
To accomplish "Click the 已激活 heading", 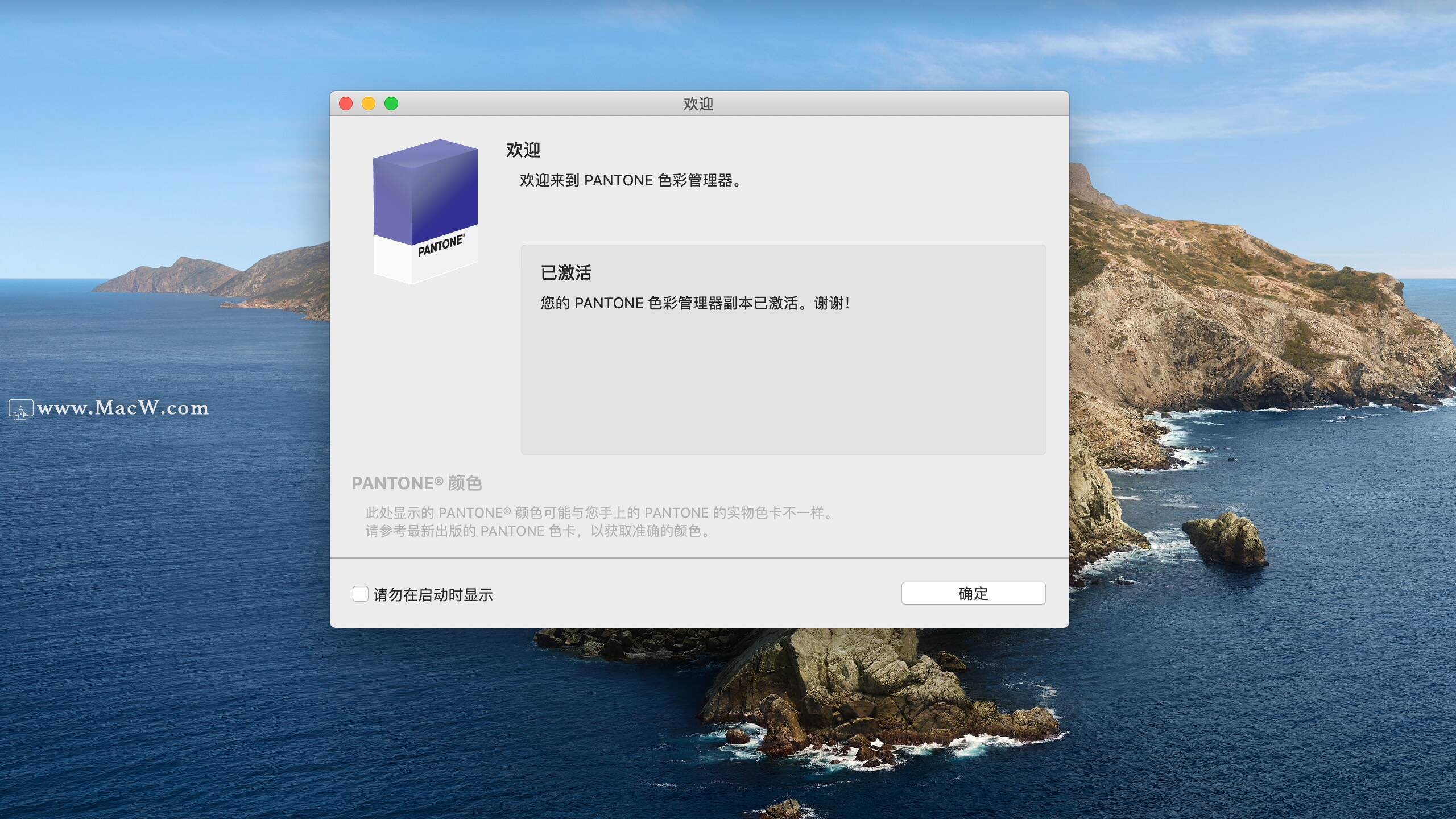I will pyautogui.click(x=565, y=272).
